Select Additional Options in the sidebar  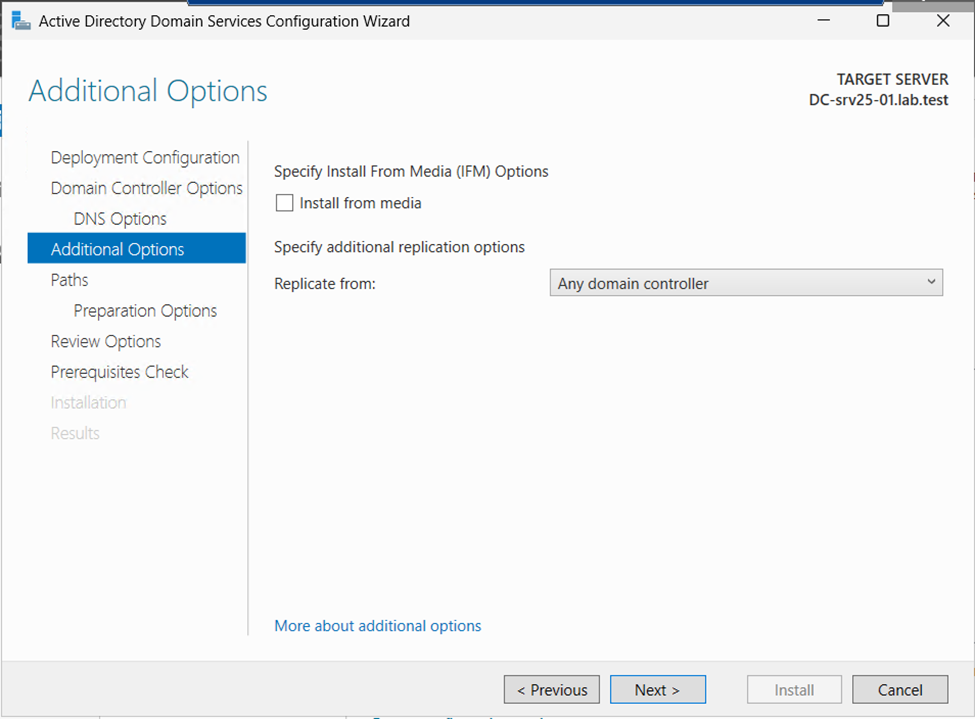click(137, 249)
